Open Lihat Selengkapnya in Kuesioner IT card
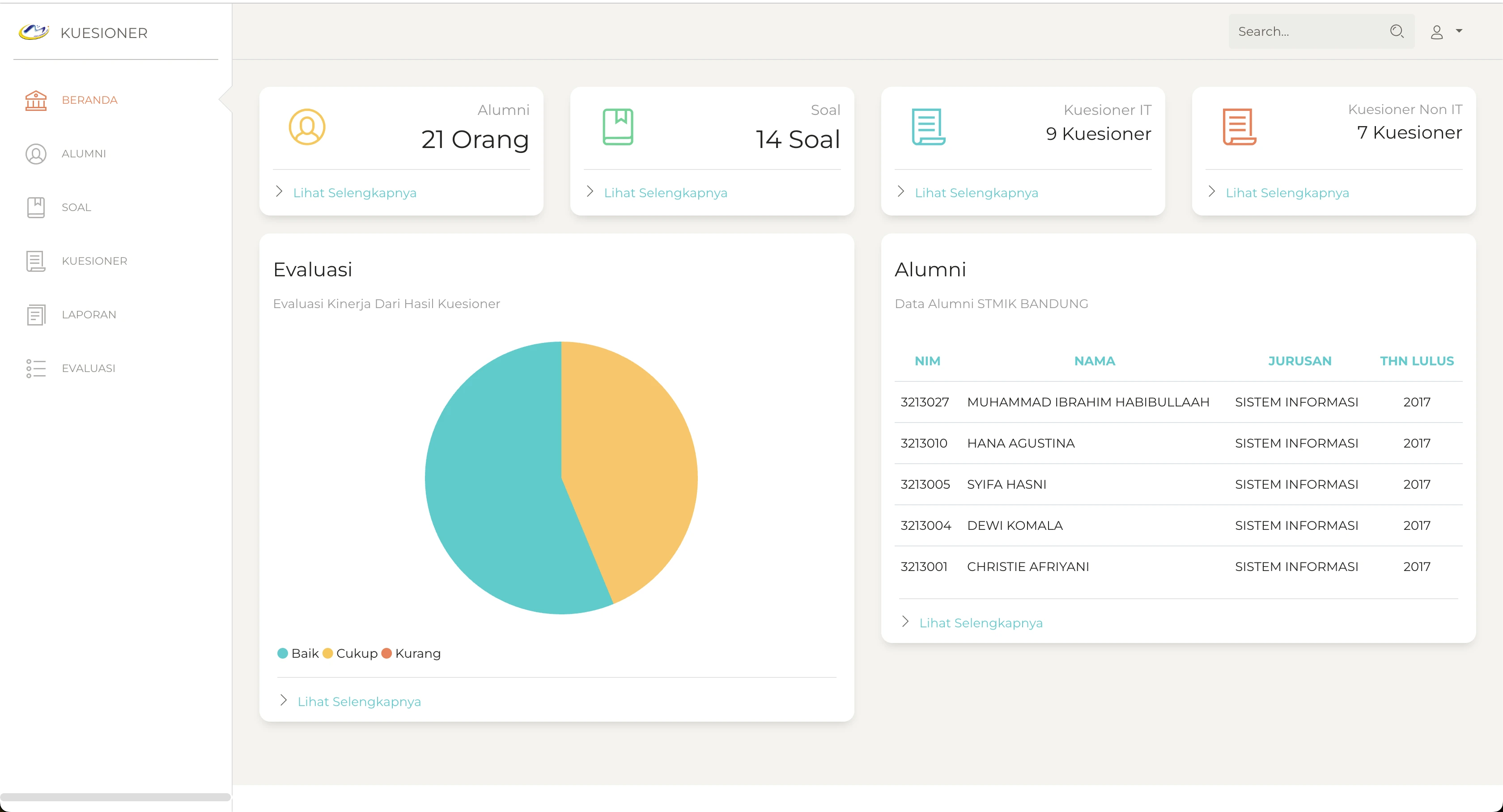This screenshot has height=812, width=1503. [x=977, y=193]
